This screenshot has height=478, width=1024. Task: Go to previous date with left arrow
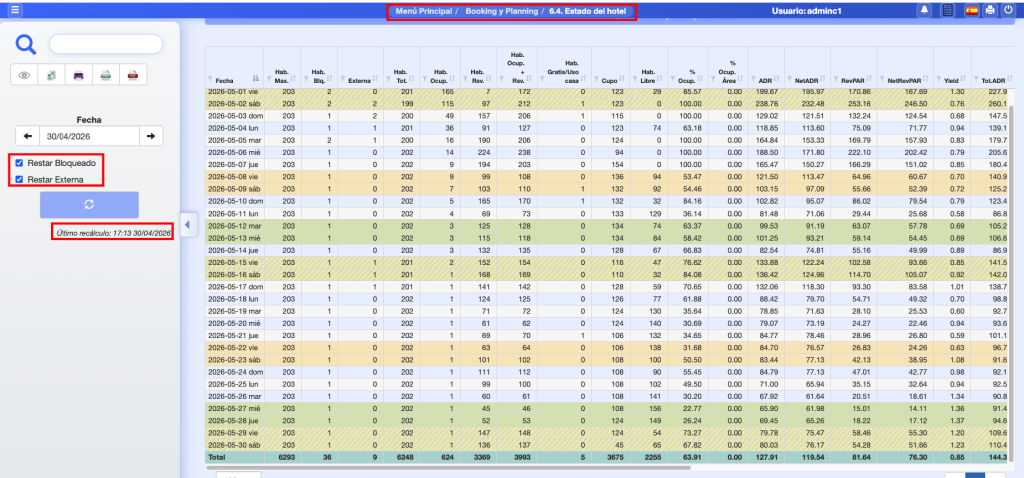[x=27, y=136]
